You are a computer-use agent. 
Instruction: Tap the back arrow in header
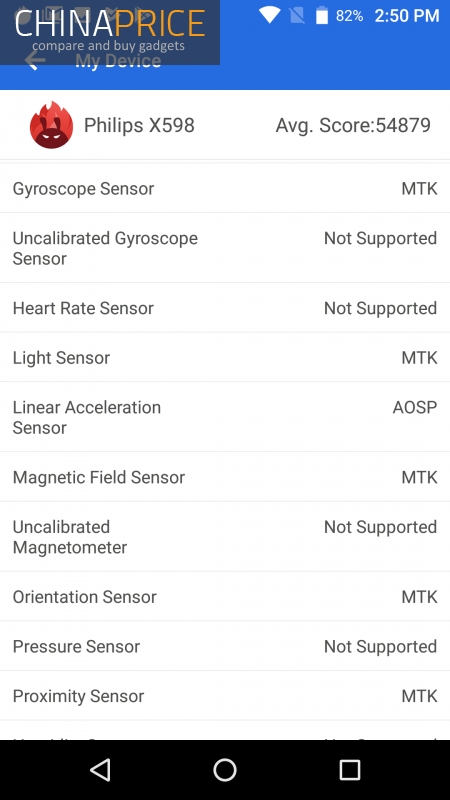click(35, 61)
